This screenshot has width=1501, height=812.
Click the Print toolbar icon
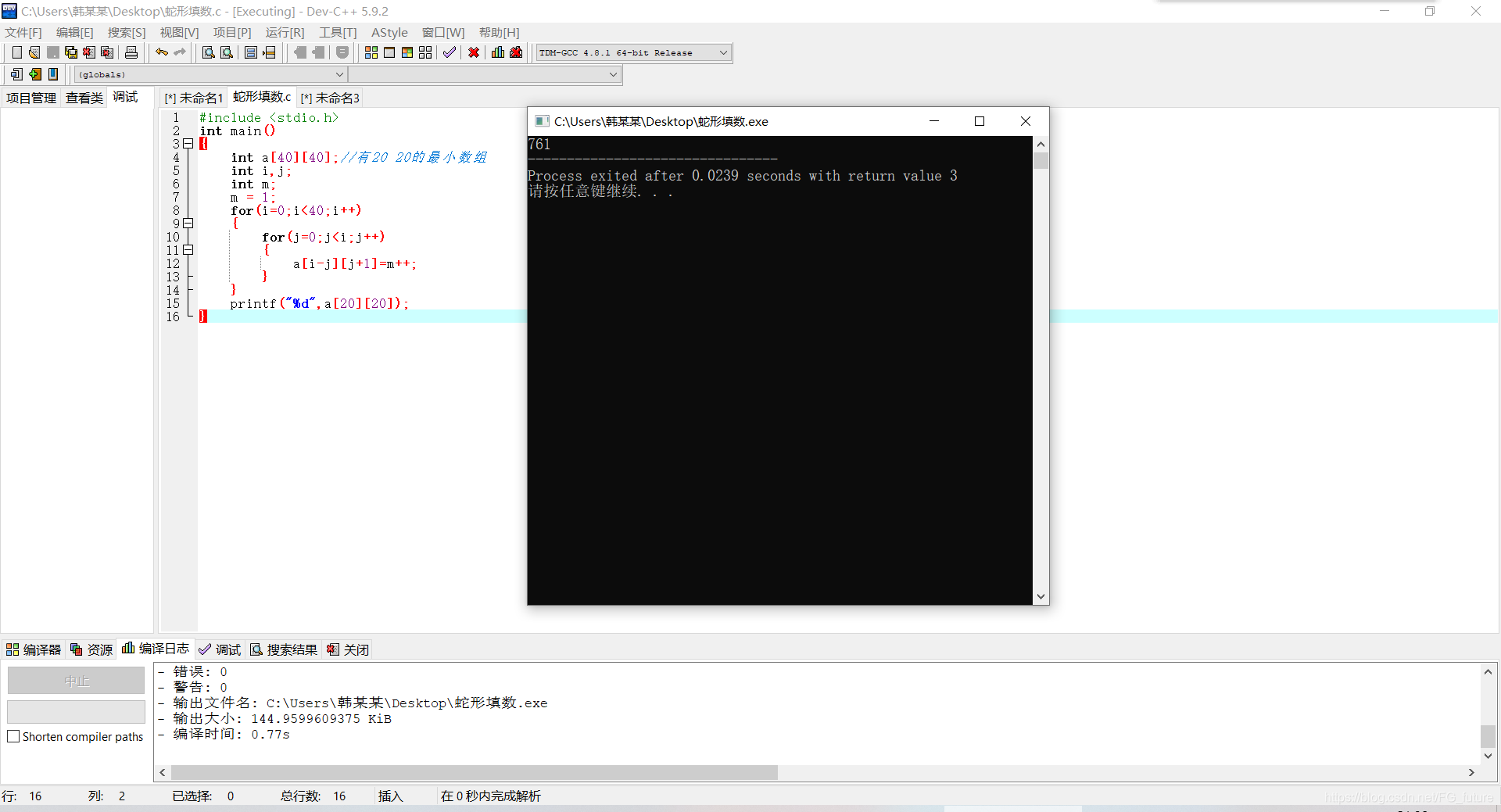coord(131,52)
